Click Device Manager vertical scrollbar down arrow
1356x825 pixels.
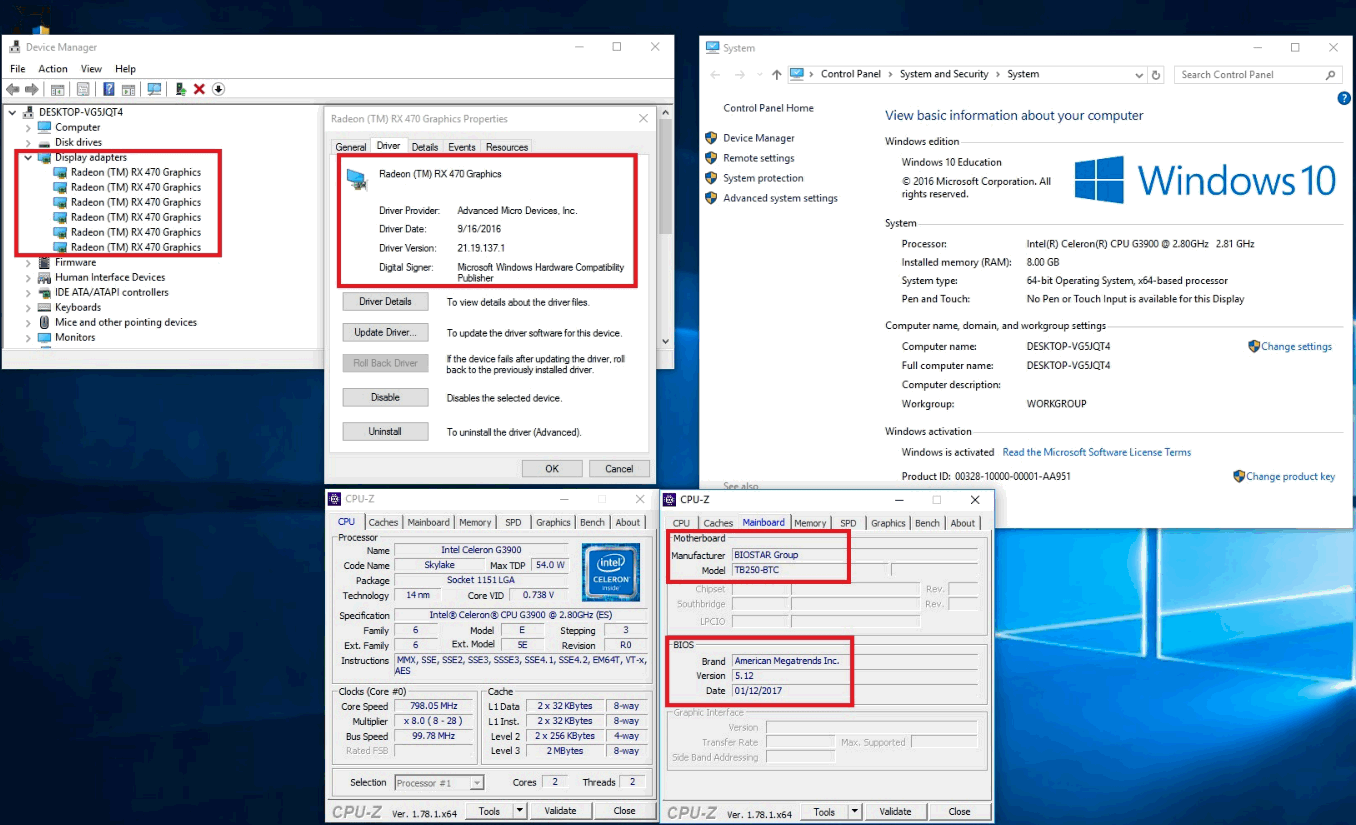[x=666, y=341]
